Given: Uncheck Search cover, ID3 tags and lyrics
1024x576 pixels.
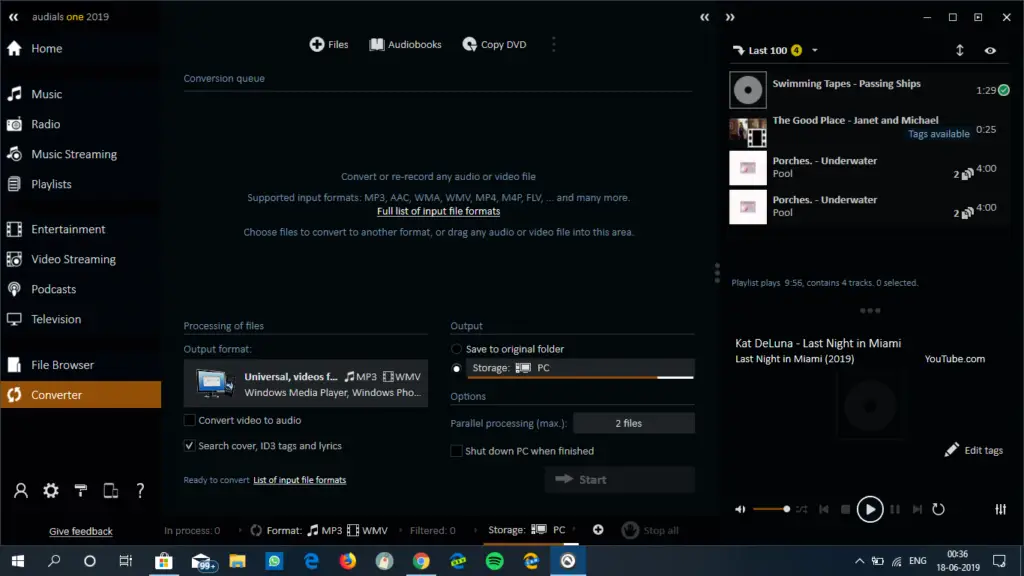Looking at the screenshot, I should tap(189, 445).
